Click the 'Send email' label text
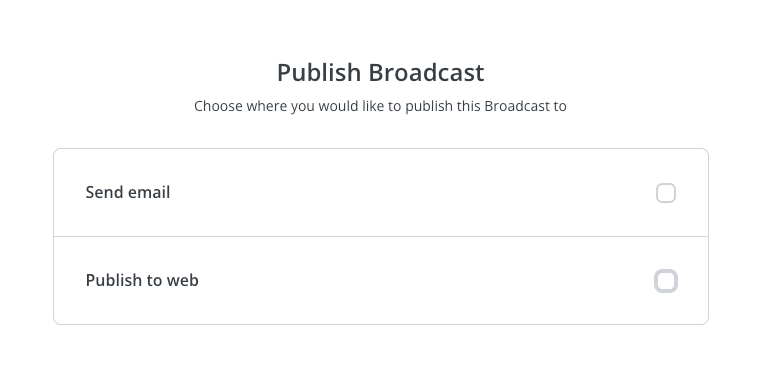The width and height of the screenshot is (763, 379). [127, 193]
